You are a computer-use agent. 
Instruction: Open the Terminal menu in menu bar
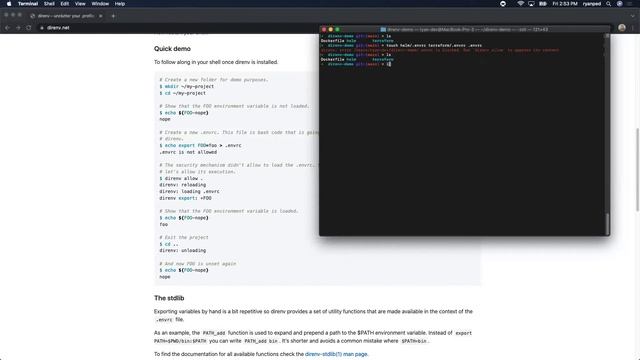(28, 4)
